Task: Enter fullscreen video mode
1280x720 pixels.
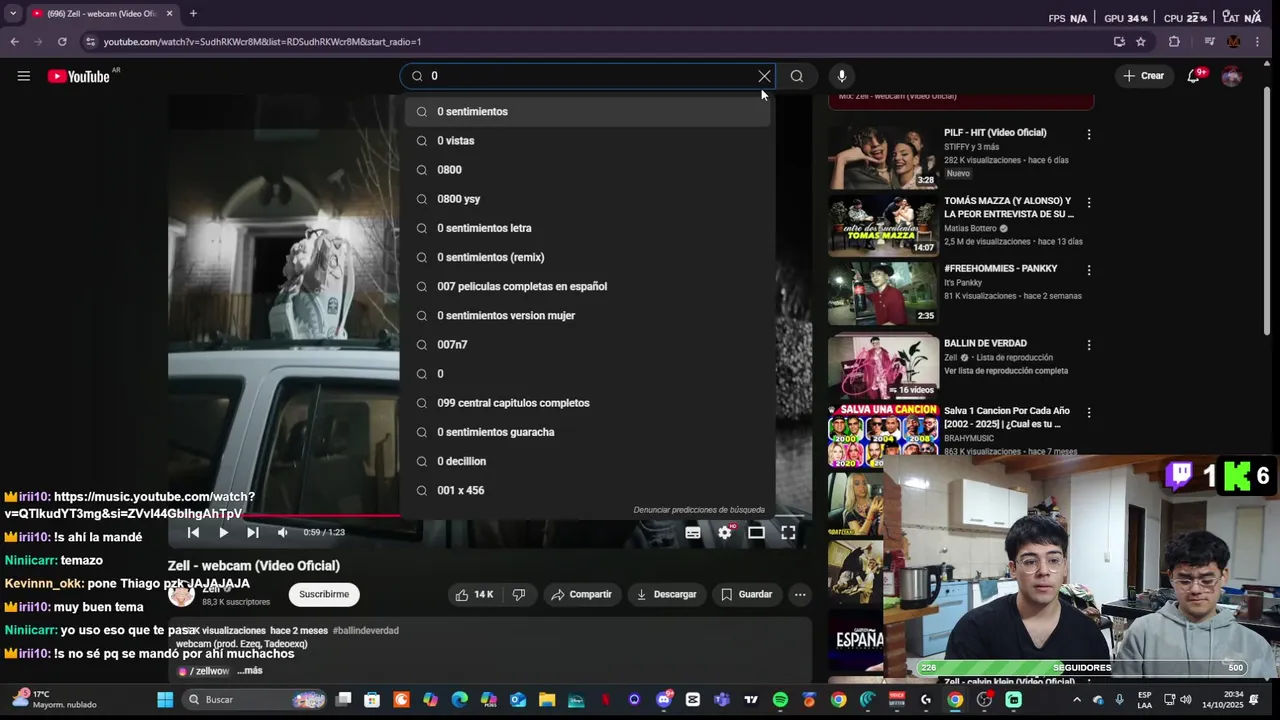Action: point(788,533)
